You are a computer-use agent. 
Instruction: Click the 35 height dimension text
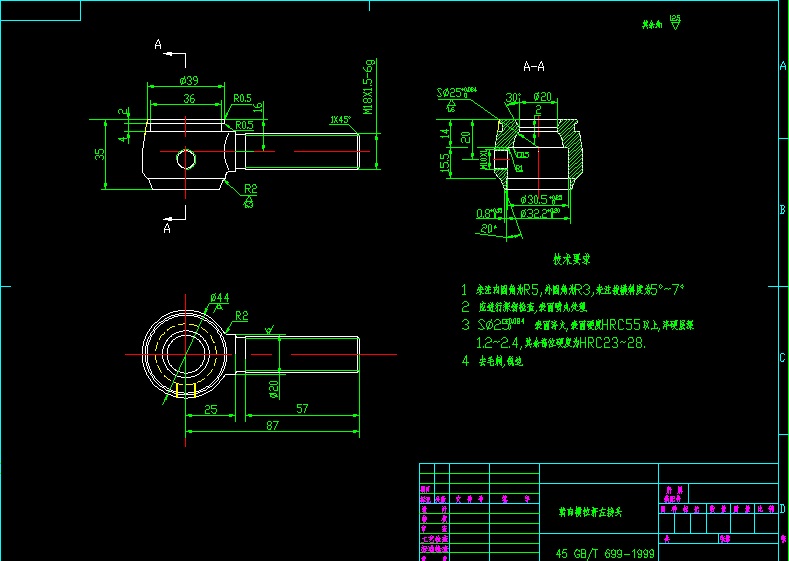(100, 154)
